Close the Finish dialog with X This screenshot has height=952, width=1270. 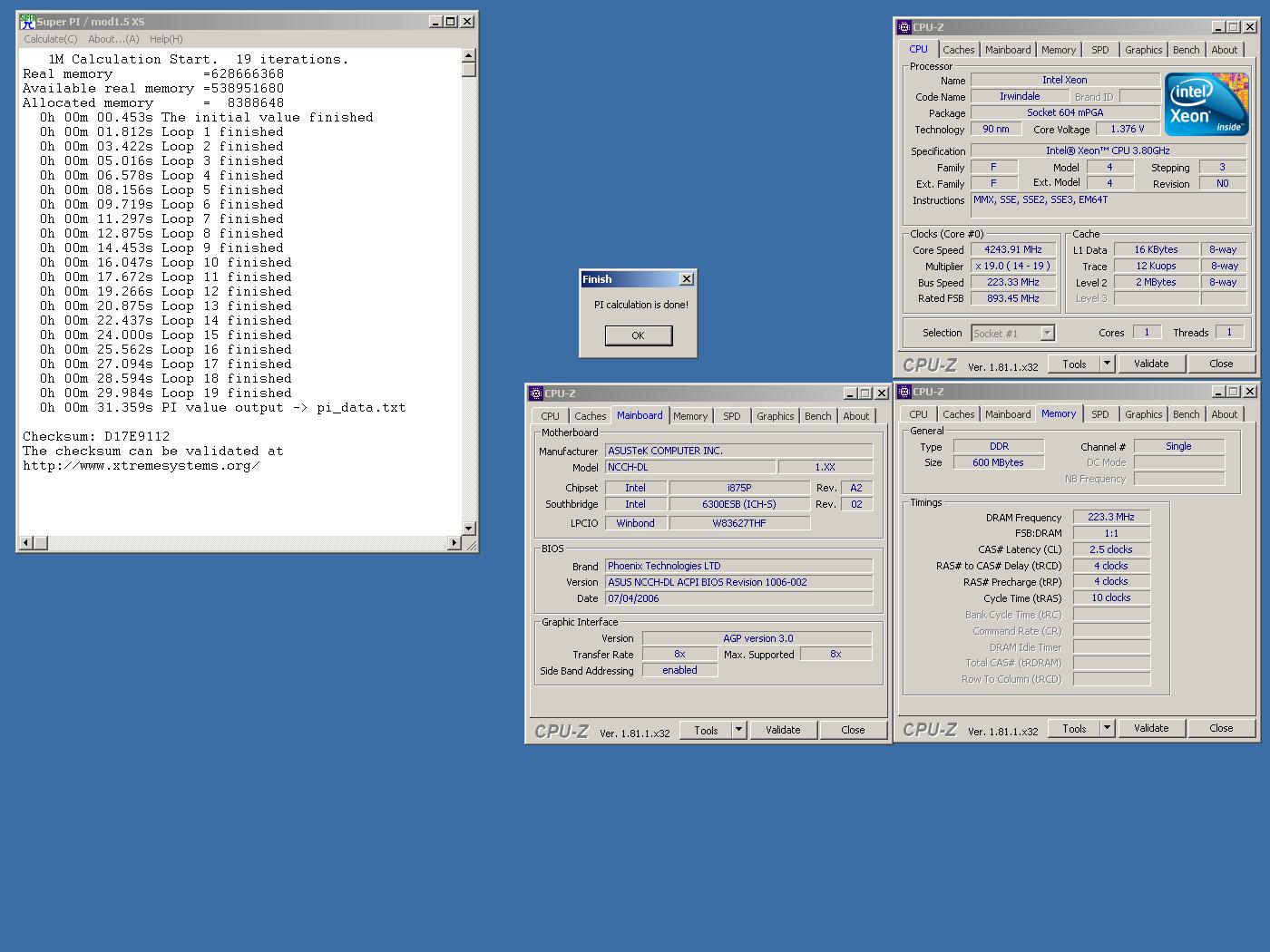pyautogui.click(x=687, y=279)
